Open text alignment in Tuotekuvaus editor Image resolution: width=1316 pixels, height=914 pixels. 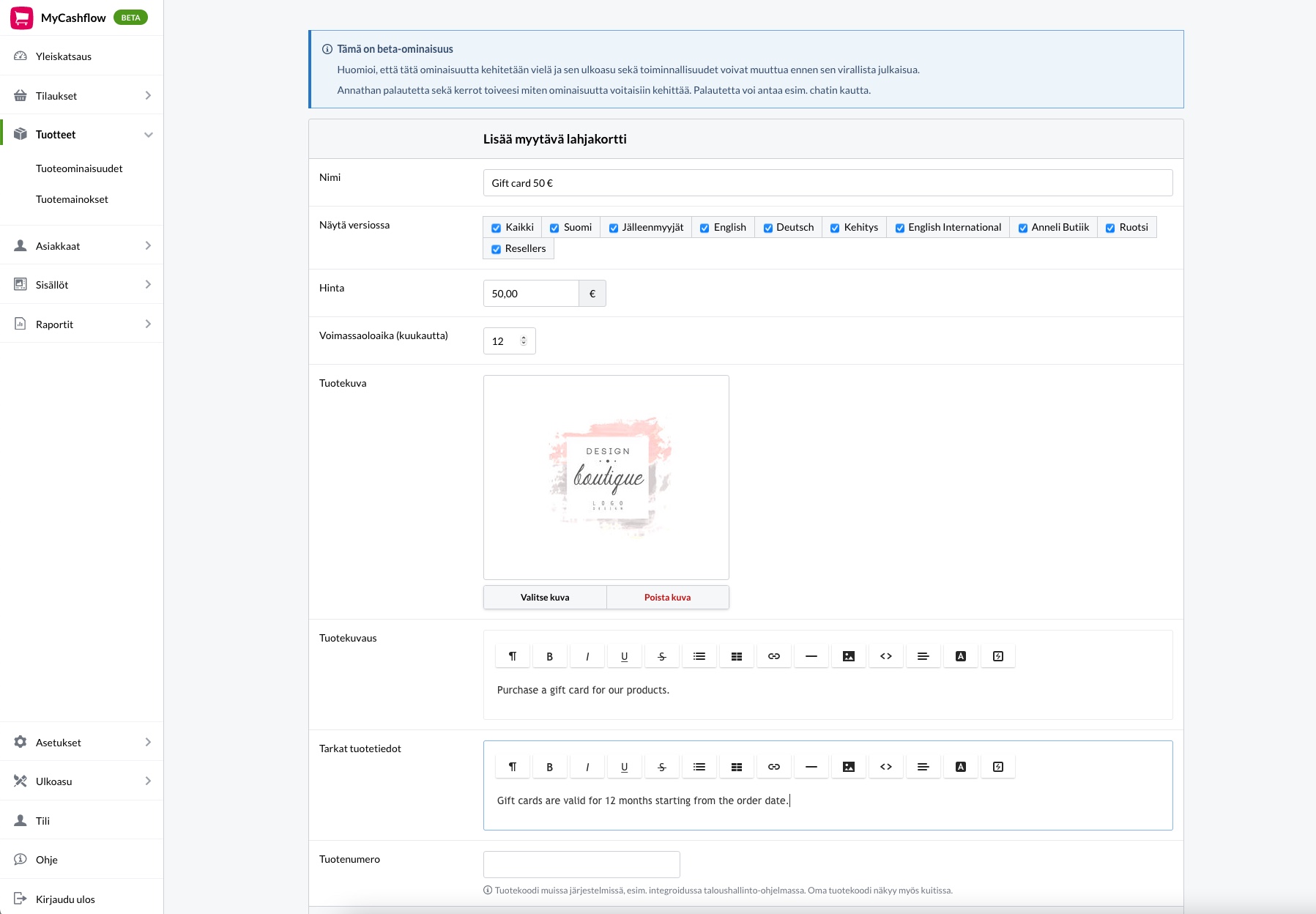tap(923, 656)
